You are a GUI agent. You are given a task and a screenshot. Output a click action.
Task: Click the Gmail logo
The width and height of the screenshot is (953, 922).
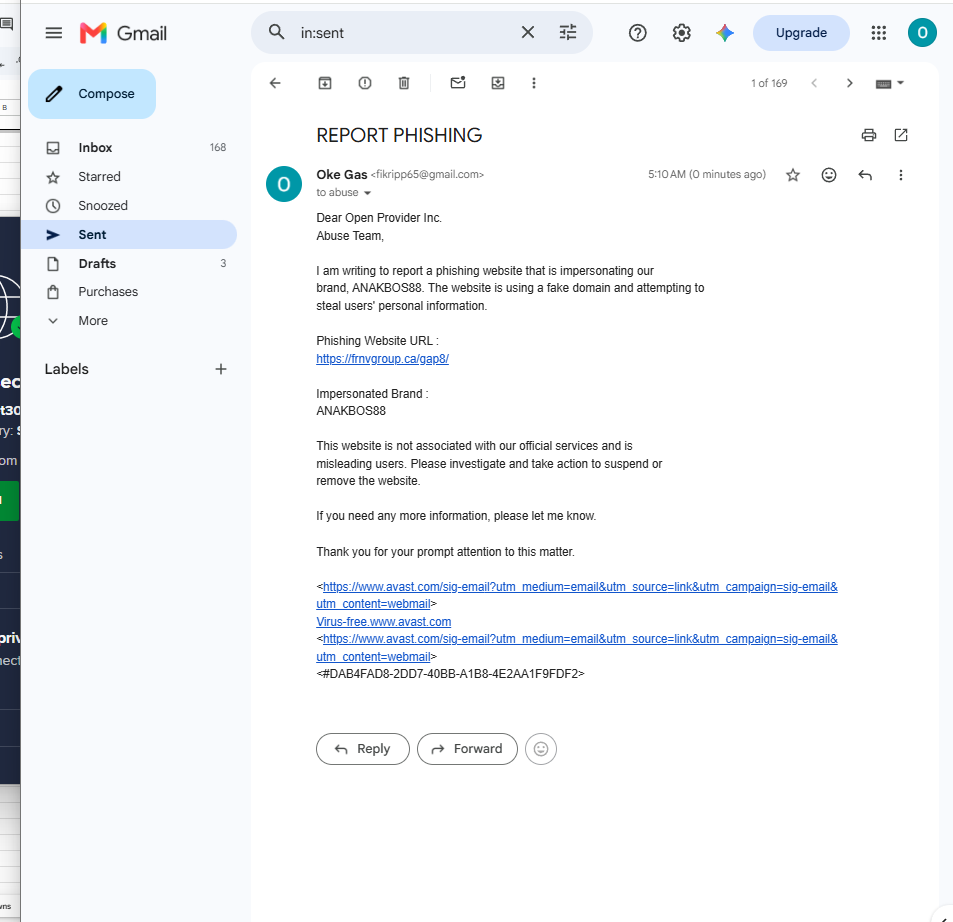pyautogui.click(x=123, y=33)
